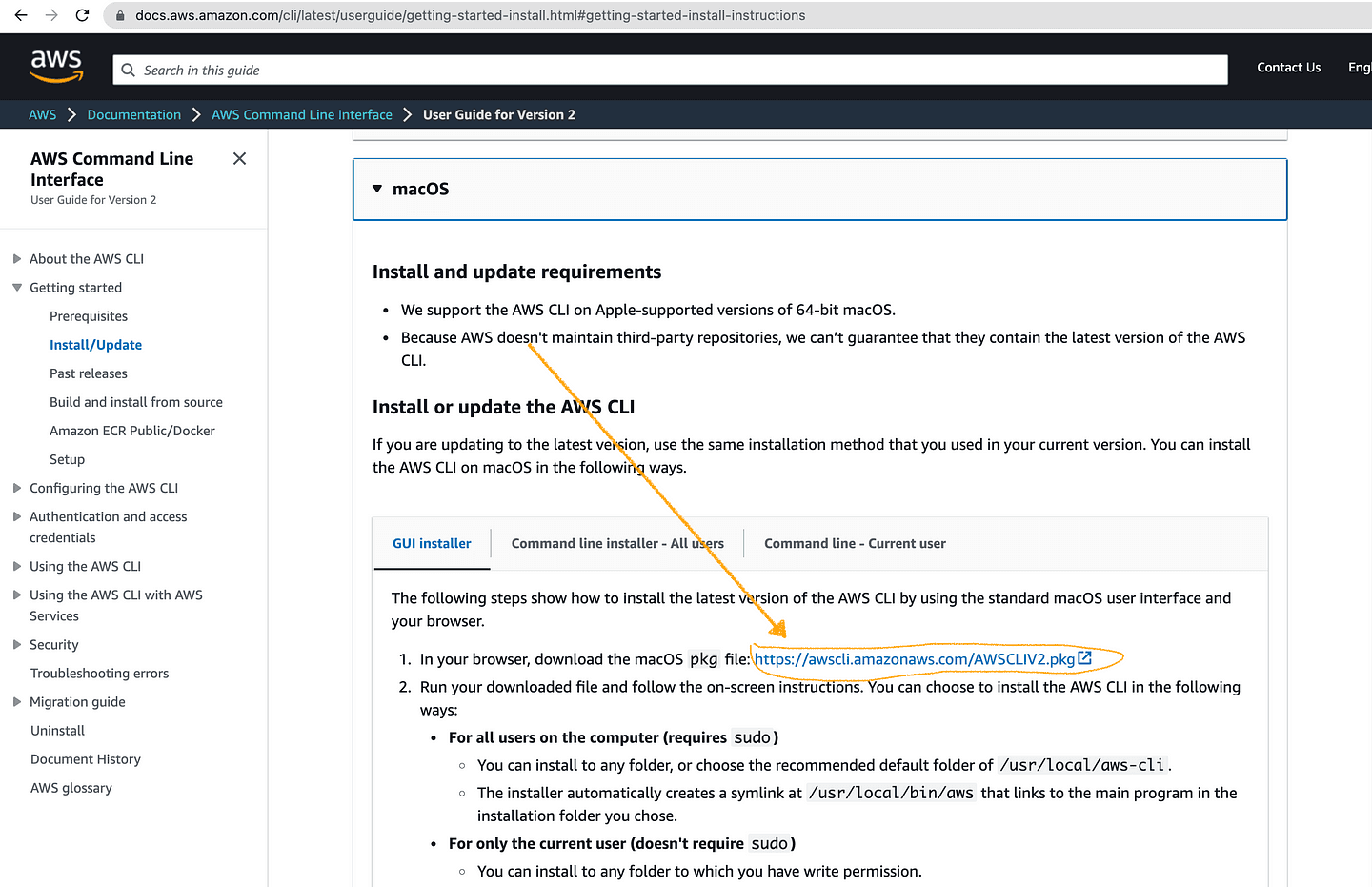Viewport: 1372px width, 887px height.
Task: Open Getting started label
Action: [x=75, y=288]
